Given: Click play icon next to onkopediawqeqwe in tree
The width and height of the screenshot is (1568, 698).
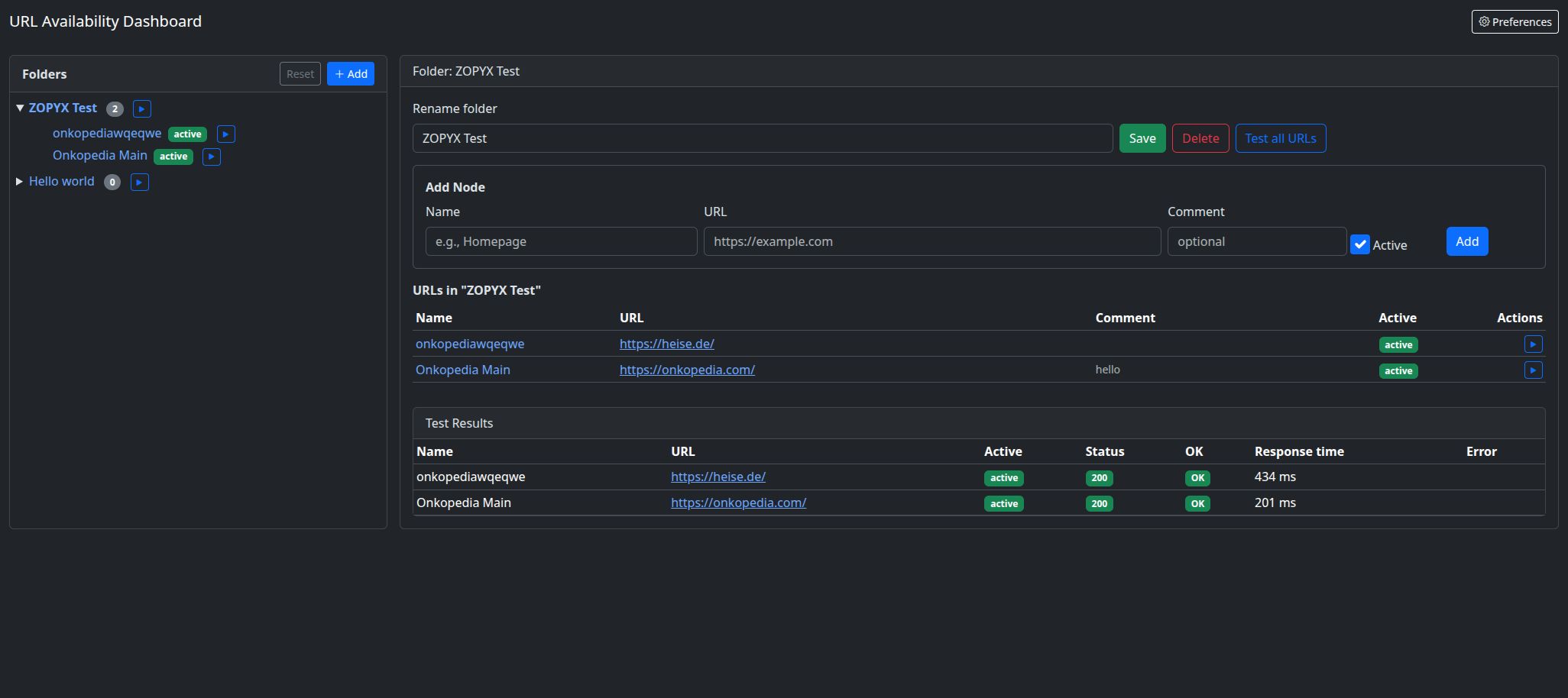Looking at the screenshot, I should (x=225, y=134).
